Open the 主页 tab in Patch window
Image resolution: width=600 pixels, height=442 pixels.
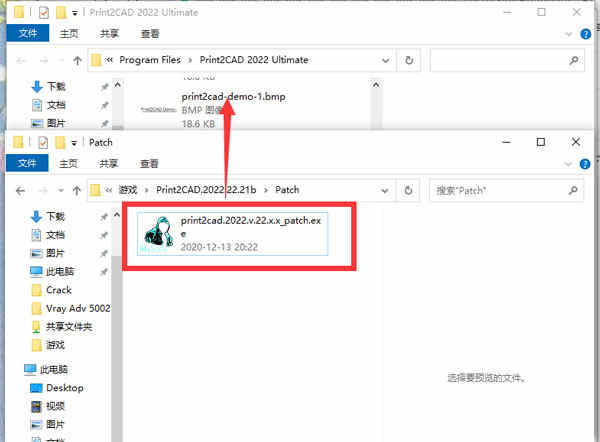click(68, 164)
